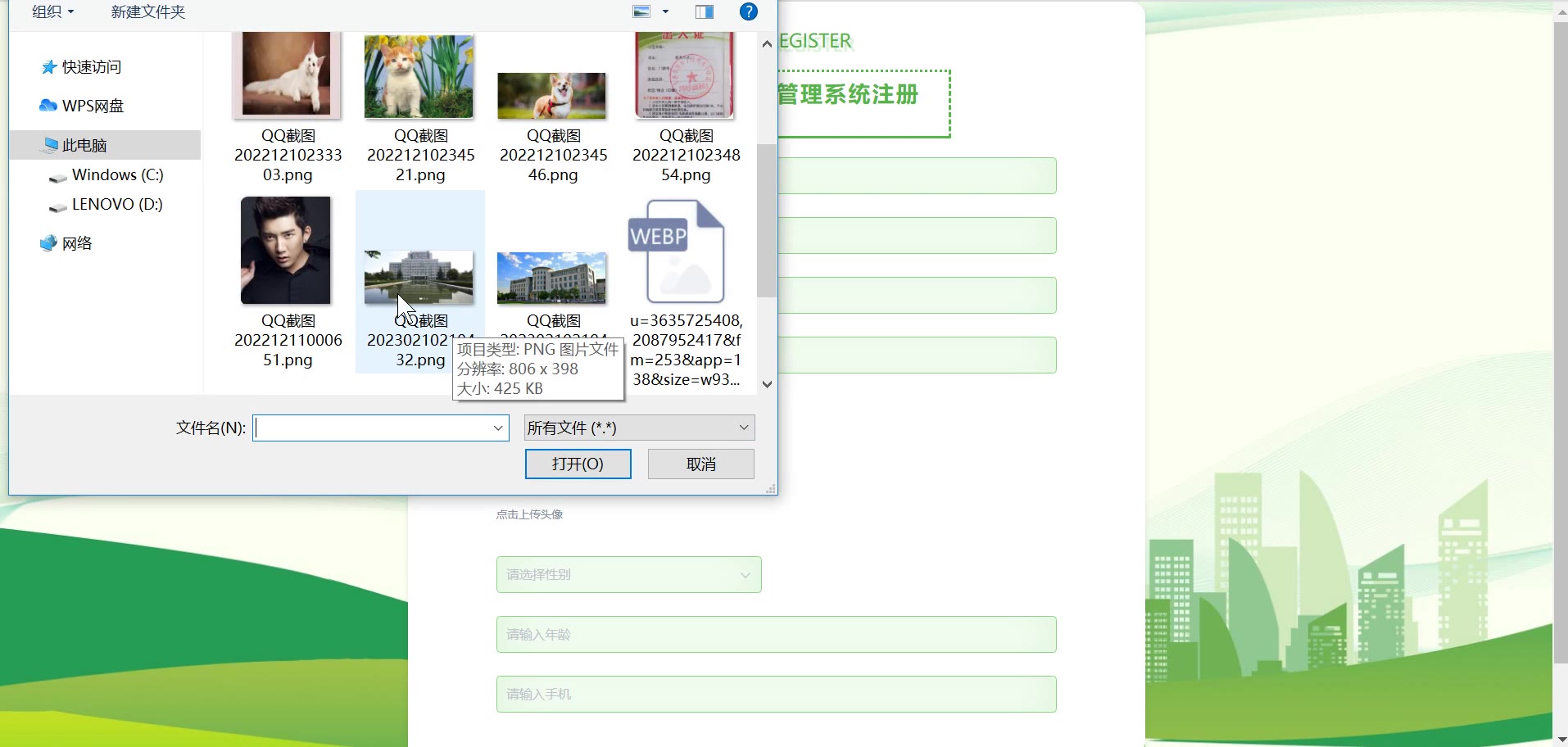Select WPS网盘 in the navigation tree
This screenshot has width=1568, height=747.
[x=93, y=106]
